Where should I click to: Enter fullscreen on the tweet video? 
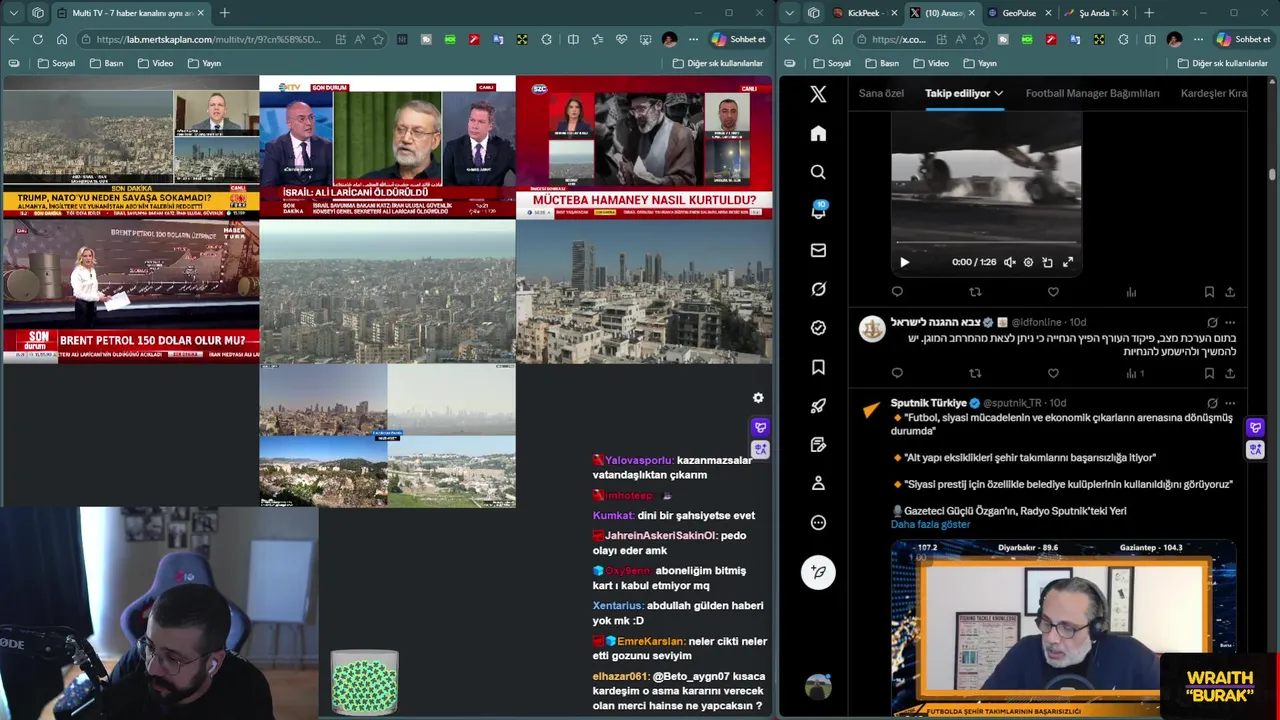pyautogui.click(x=1068, y=262)
